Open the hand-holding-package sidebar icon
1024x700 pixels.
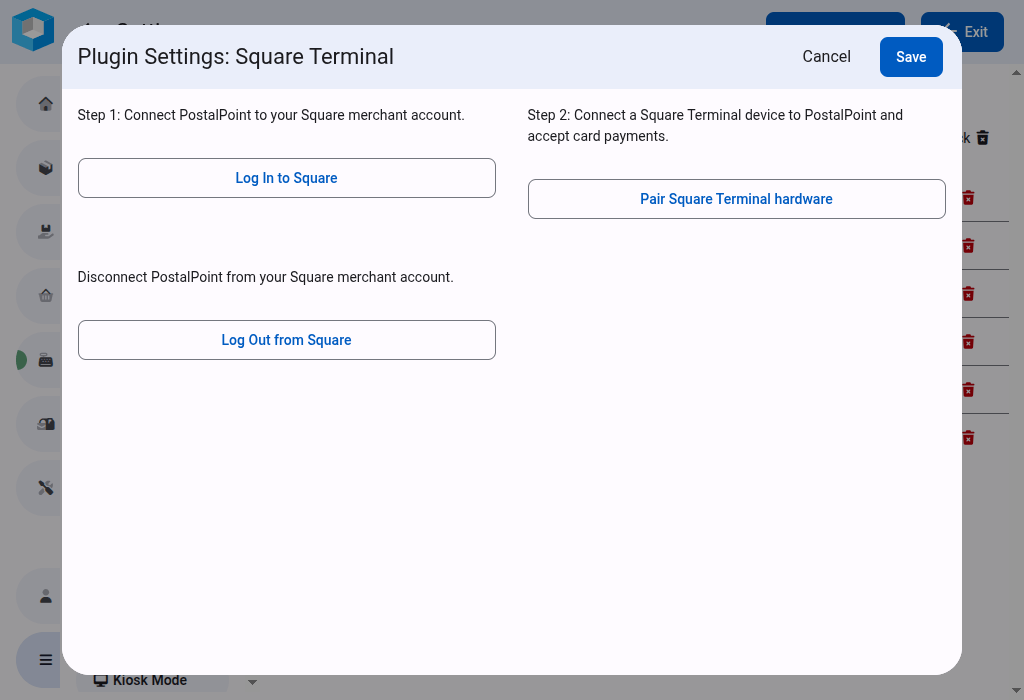(x=45, y=232)
